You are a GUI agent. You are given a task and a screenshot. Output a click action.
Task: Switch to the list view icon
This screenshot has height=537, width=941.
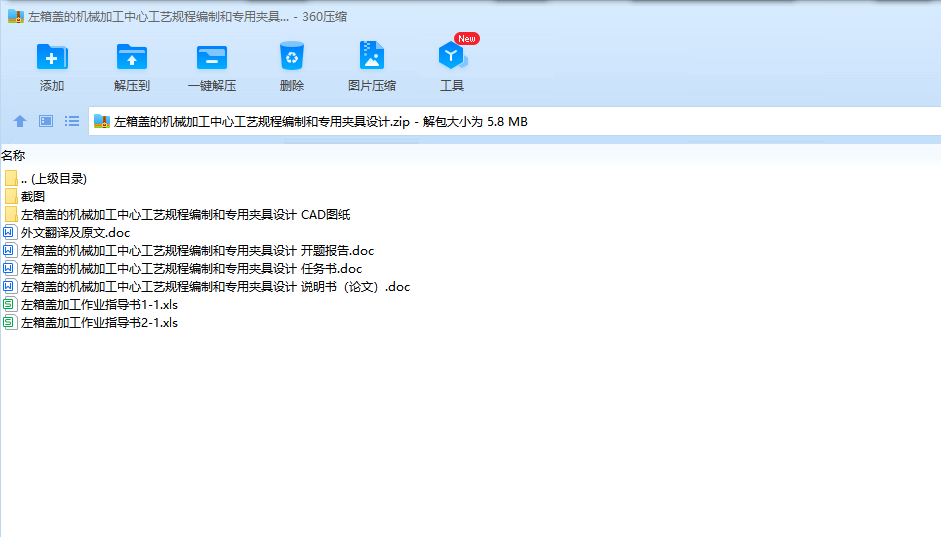(72, 121)
